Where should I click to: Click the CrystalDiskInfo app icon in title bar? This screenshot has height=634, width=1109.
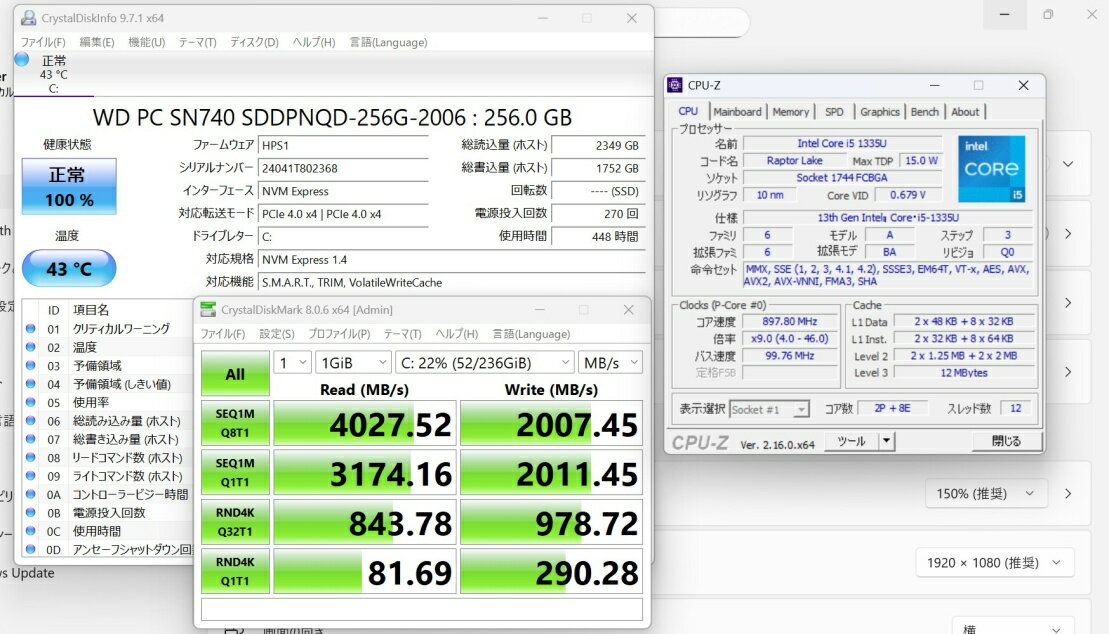pos(27,18)
